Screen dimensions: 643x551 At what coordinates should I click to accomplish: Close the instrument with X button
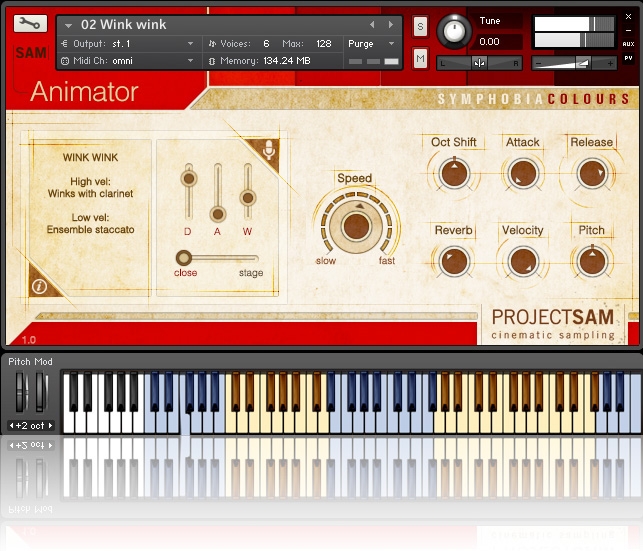pyautogui.click(x=628, y=16)
